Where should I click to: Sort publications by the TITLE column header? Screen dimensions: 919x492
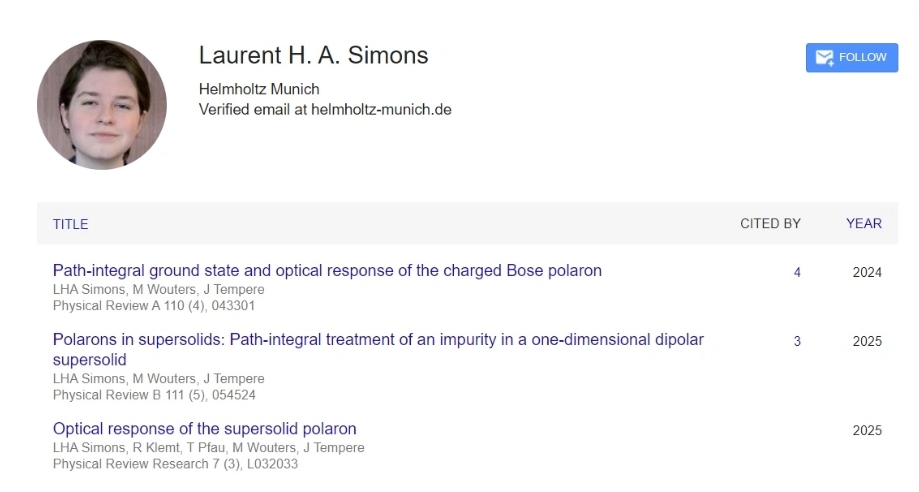click(x=70, y=224)
